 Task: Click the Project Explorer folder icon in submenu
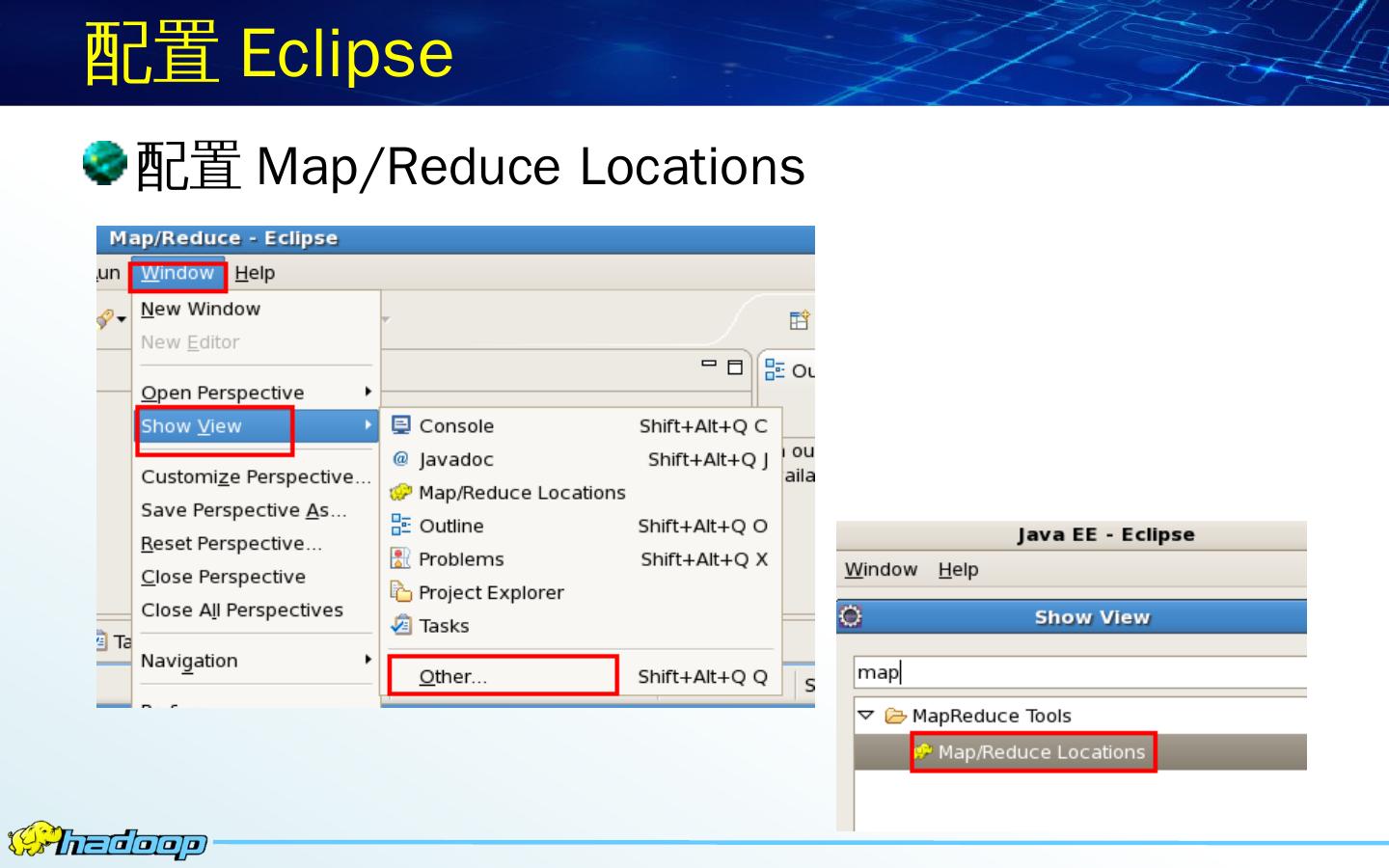click(401, 591)
